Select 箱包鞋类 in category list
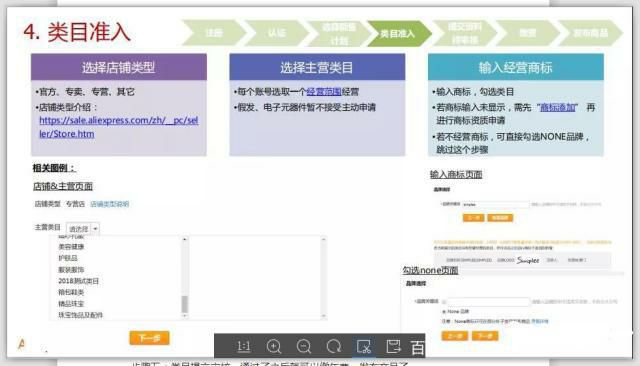Image resolution: width=640 pixels, height=366 pixels. click(x=71, y=292)
